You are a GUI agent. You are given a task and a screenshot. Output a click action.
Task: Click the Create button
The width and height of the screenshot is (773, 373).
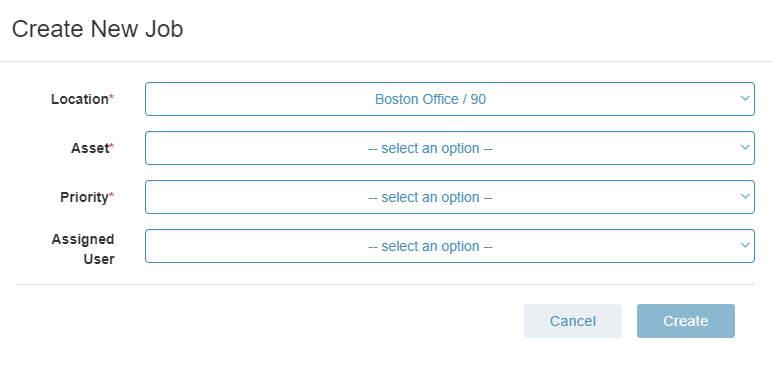pos(686,321)
